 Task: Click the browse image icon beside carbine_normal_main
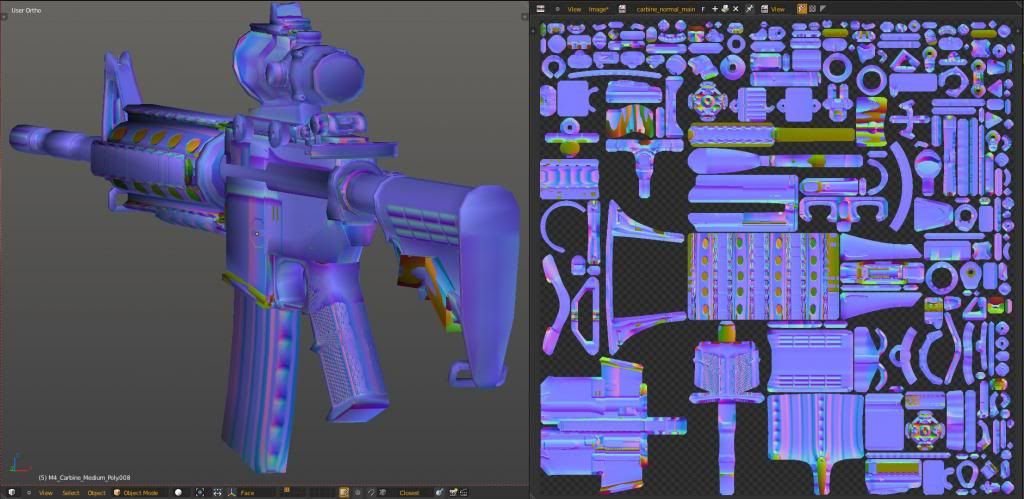tap(622, 8)
